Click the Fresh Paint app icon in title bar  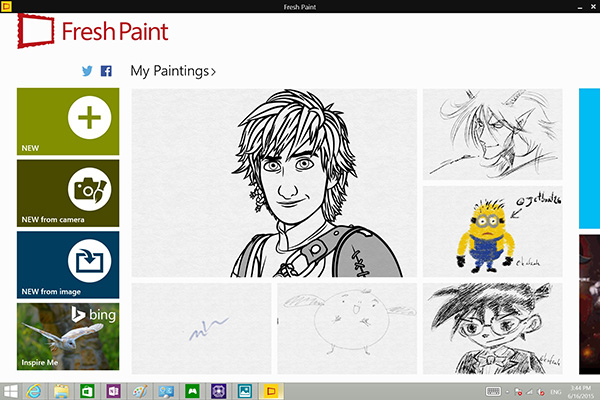pos(6,6)
